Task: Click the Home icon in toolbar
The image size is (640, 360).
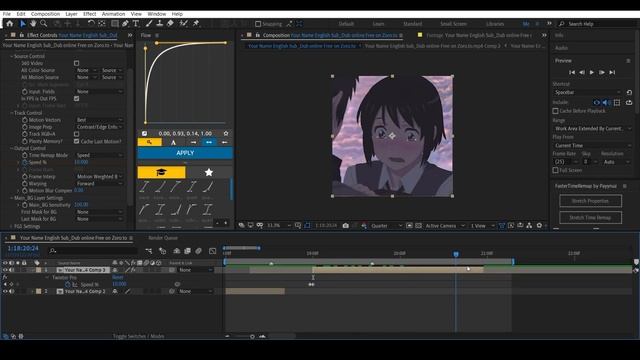Action: point(9,24)
